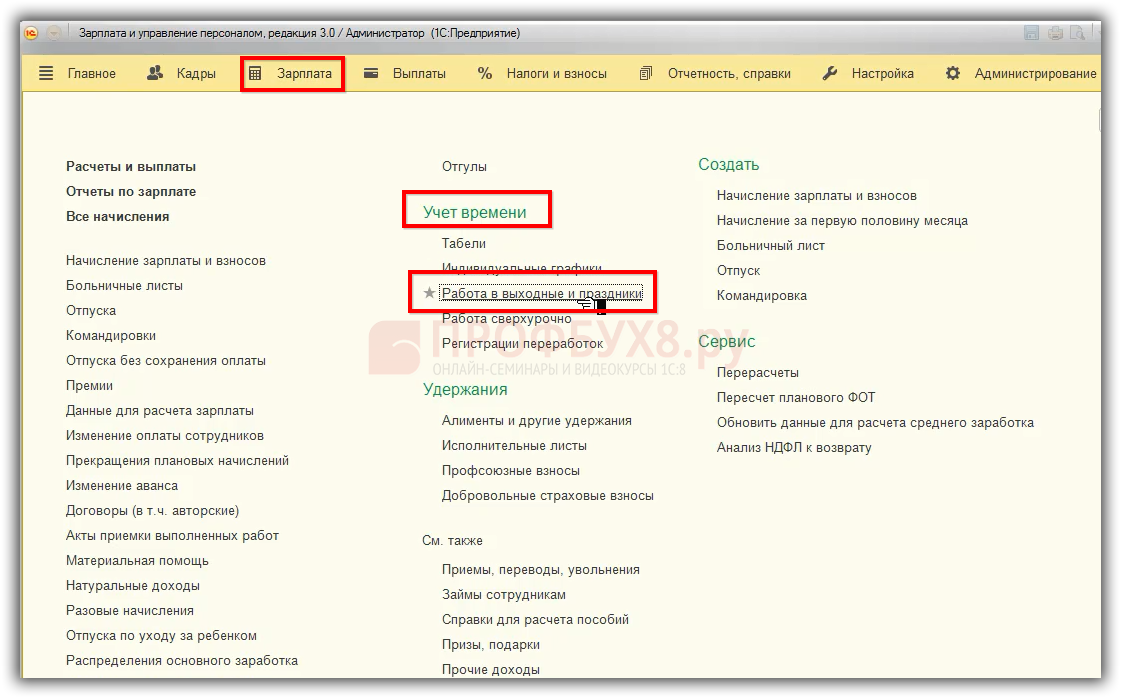Click the Отчетность, справки documents icon

click(646, 73)
